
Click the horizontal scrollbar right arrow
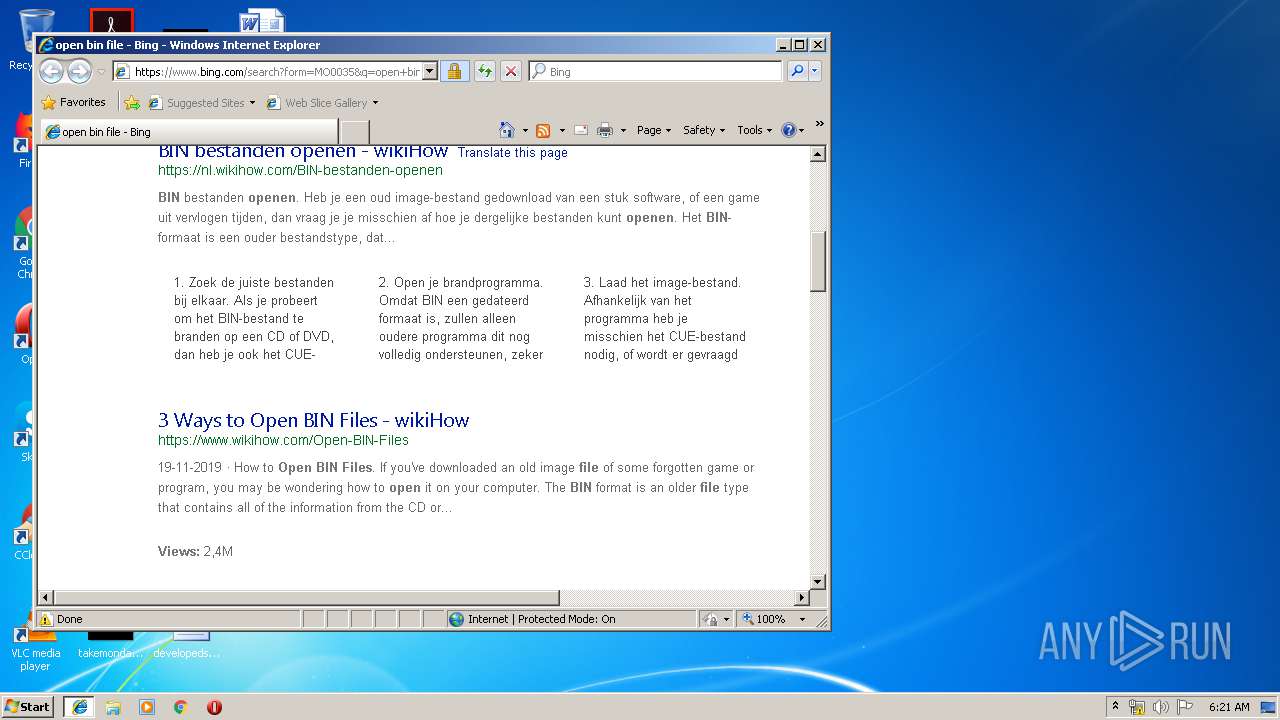(801, 598)
